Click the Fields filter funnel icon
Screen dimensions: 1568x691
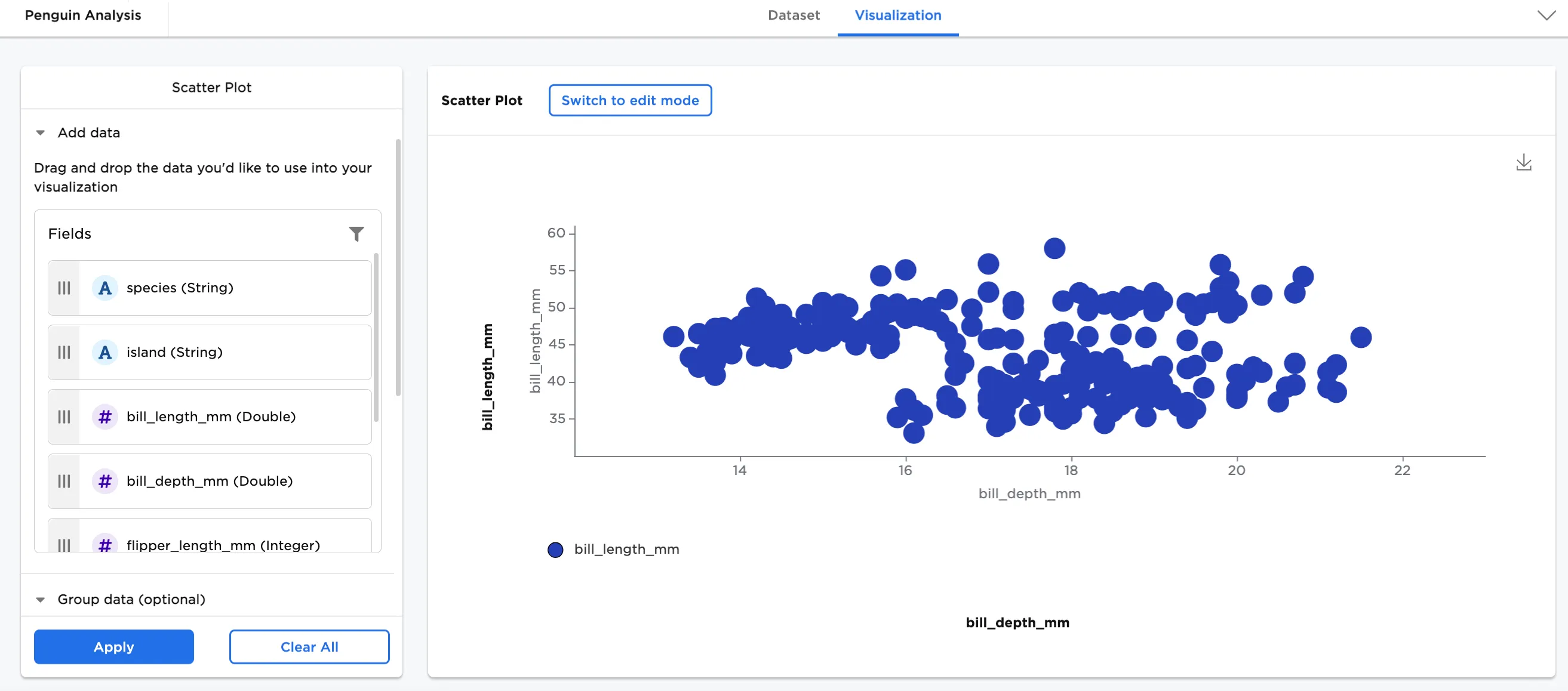pos(356,233)
